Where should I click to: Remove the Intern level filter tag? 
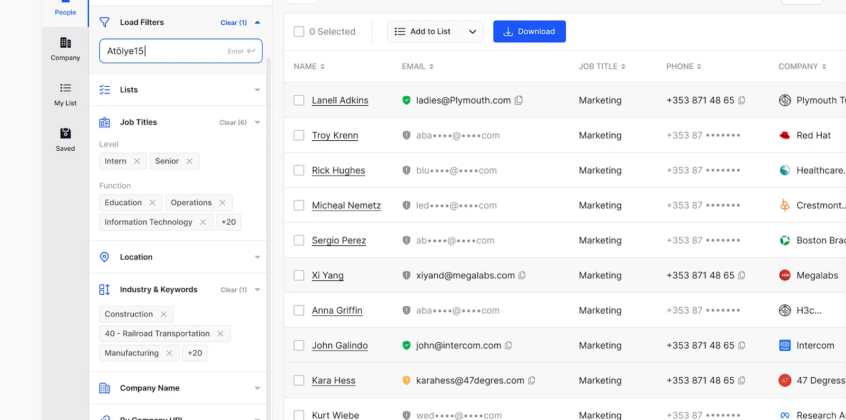pos(137,161)
